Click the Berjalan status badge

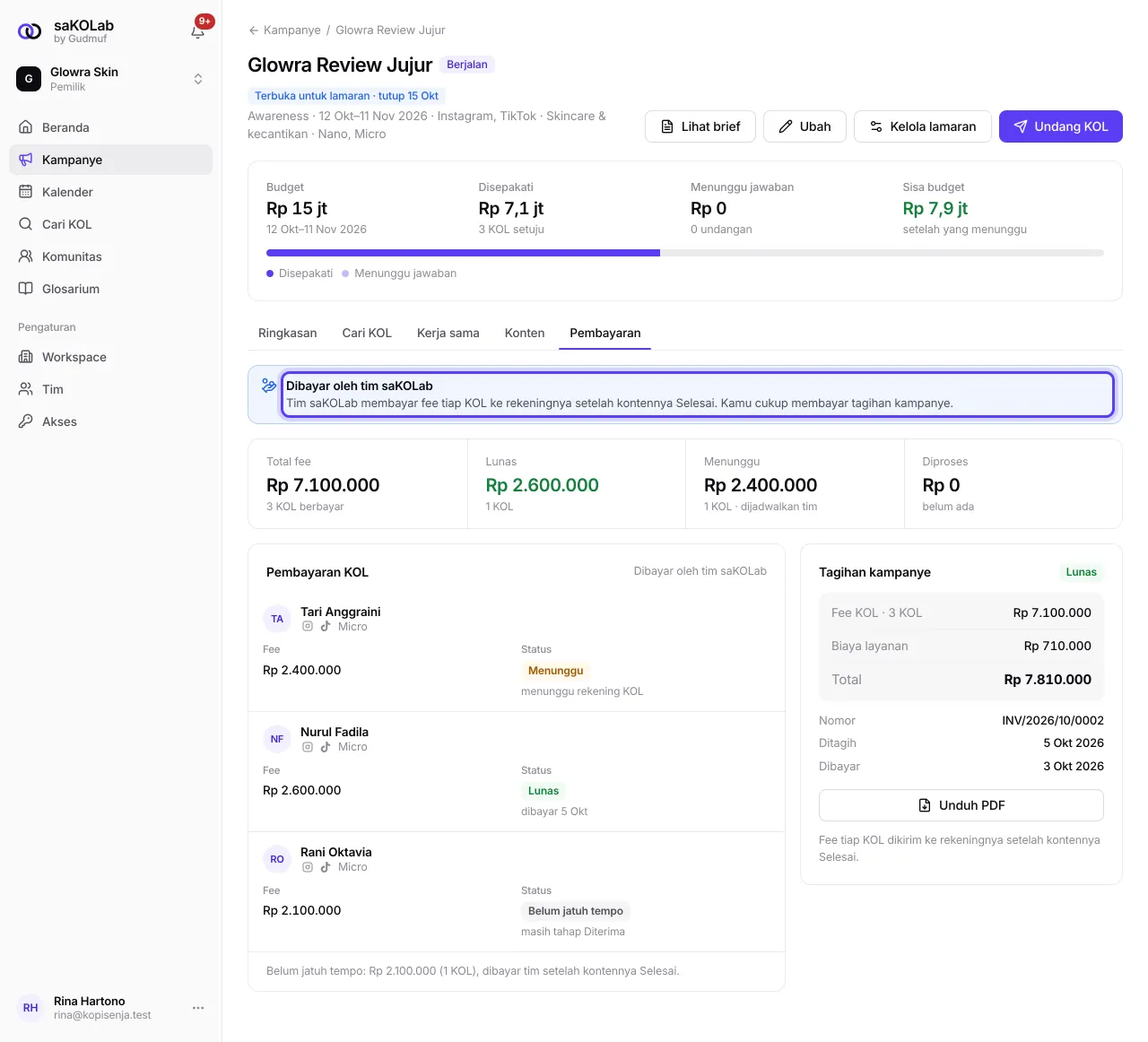[467, 65]
